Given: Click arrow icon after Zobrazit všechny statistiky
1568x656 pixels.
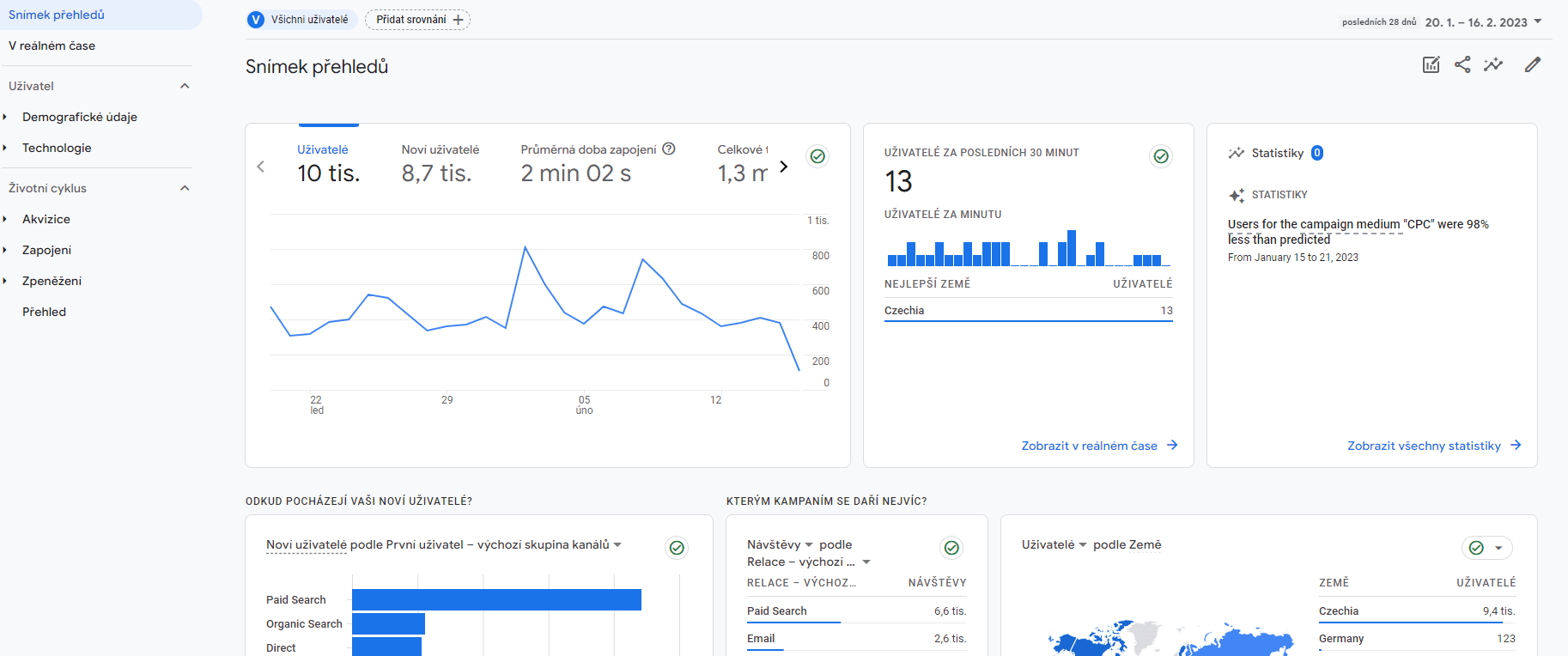Looking at the screenshot, I should click(x=1516, y=445).
